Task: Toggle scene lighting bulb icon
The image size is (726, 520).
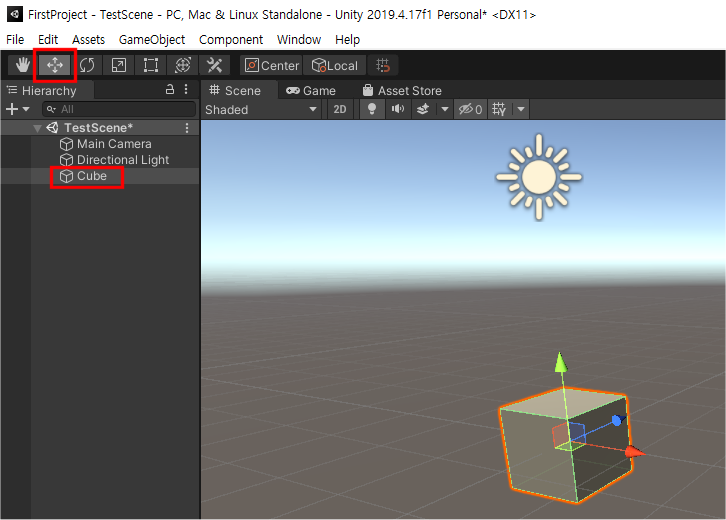Action: [x=371, y=110]
